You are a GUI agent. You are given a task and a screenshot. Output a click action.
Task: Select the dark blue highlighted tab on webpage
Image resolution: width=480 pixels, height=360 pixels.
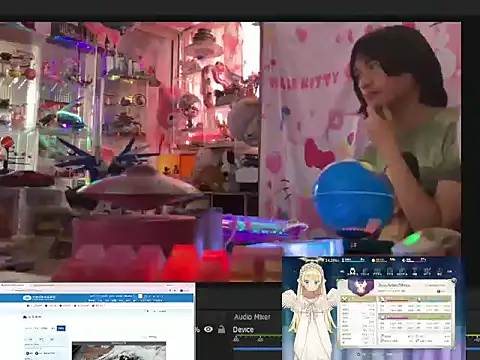tap(61, 328)
